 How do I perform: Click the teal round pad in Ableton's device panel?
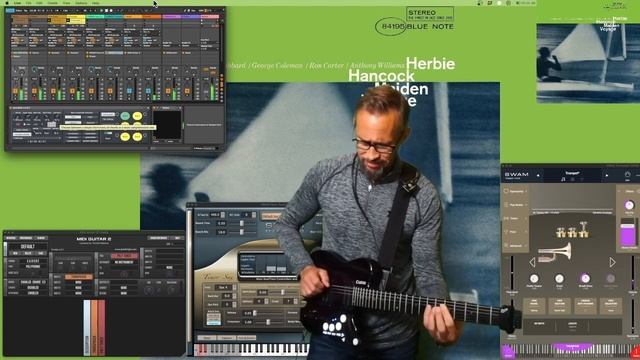click(x=125, y=116)
